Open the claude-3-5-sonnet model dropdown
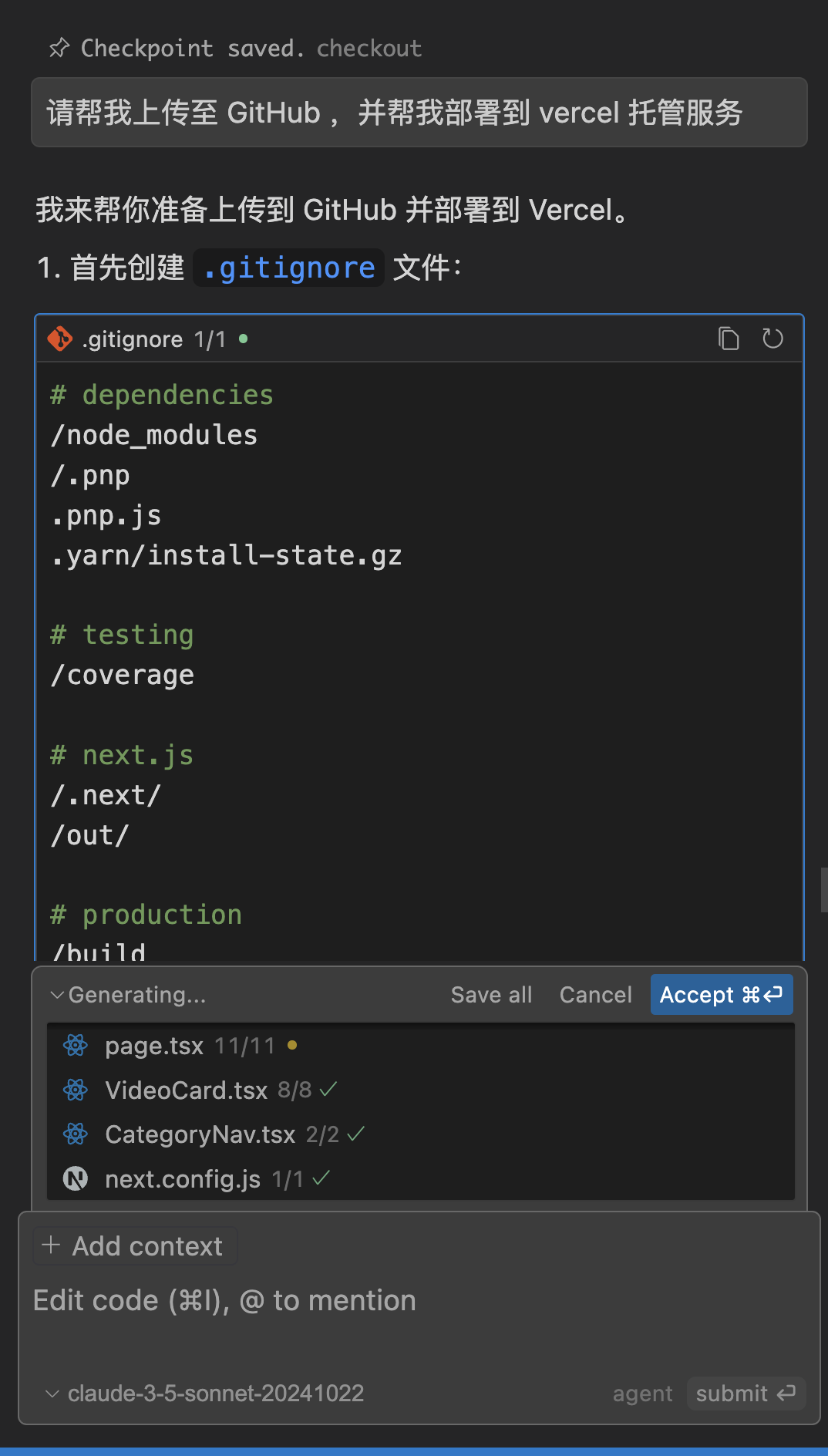This screenshot has width=828, height=1456. pos(205,1393)
